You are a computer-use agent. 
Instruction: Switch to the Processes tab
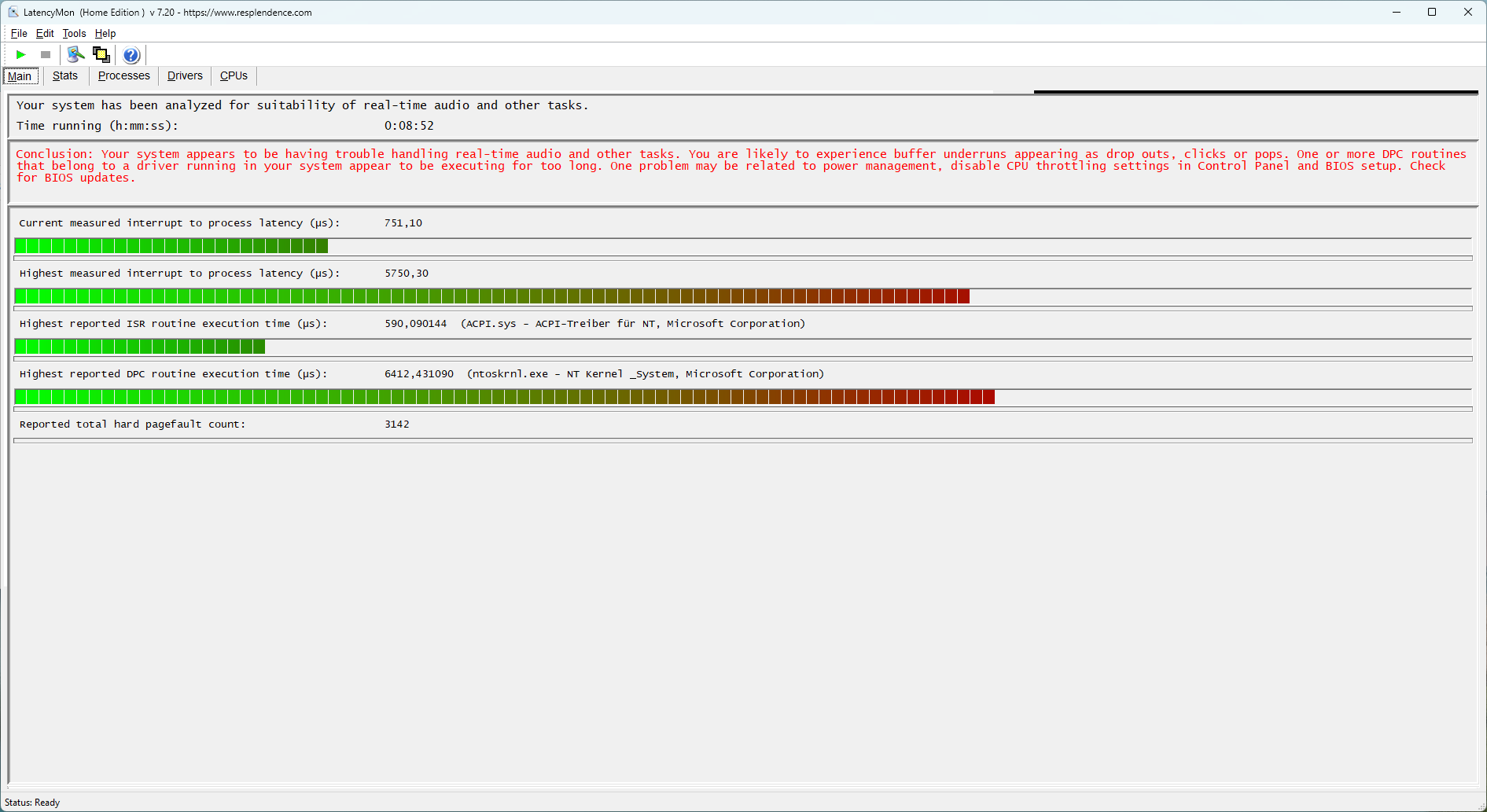123,75
